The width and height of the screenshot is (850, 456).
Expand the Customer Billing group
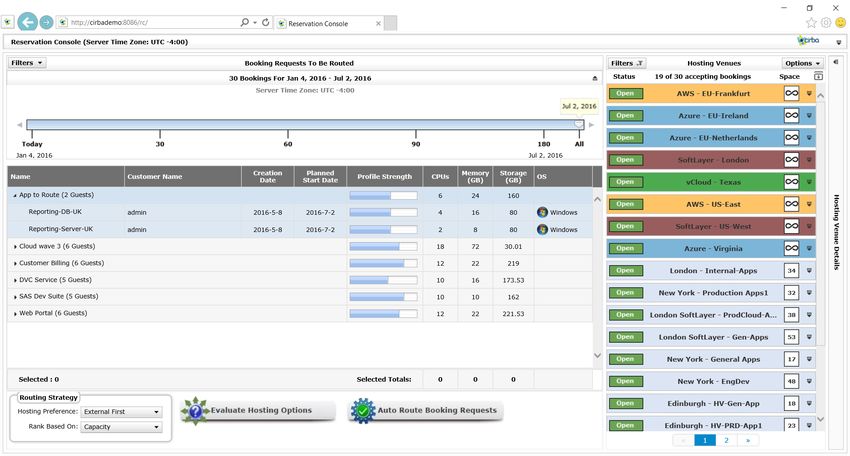[x=15, y=263]
